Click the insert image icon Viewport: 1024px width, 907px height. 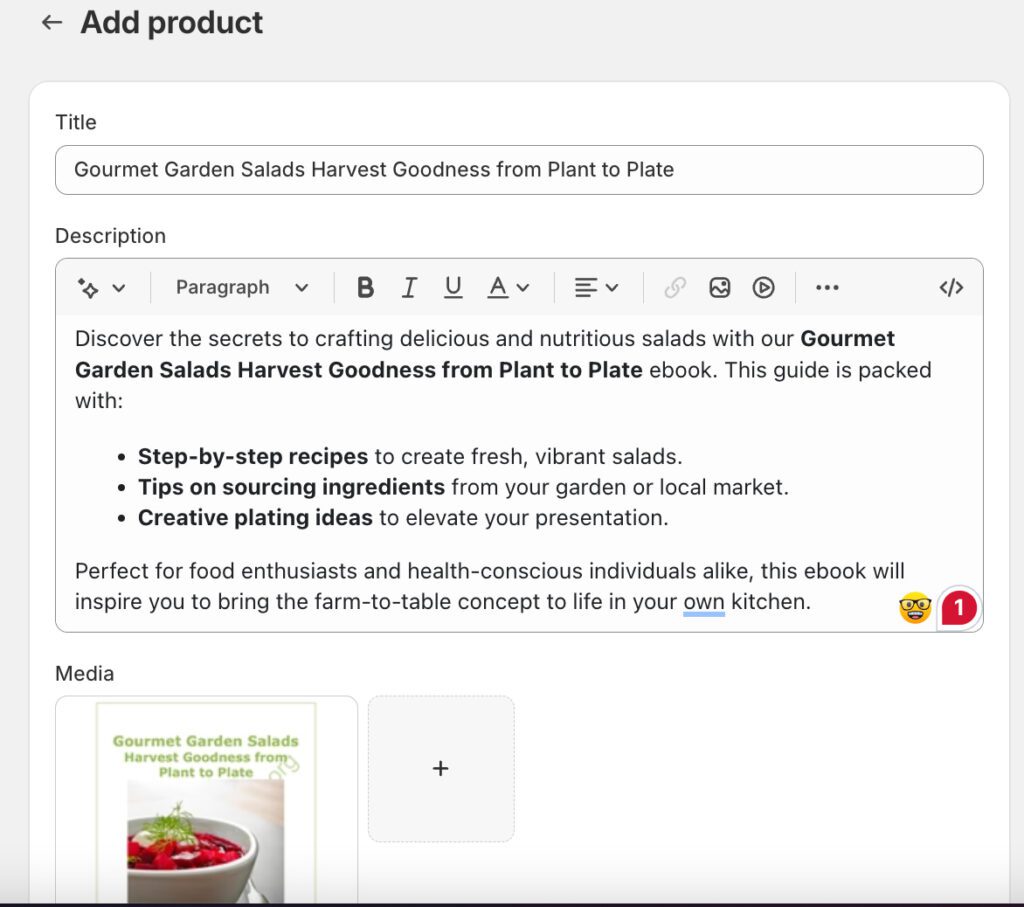[x=719, y=288]
